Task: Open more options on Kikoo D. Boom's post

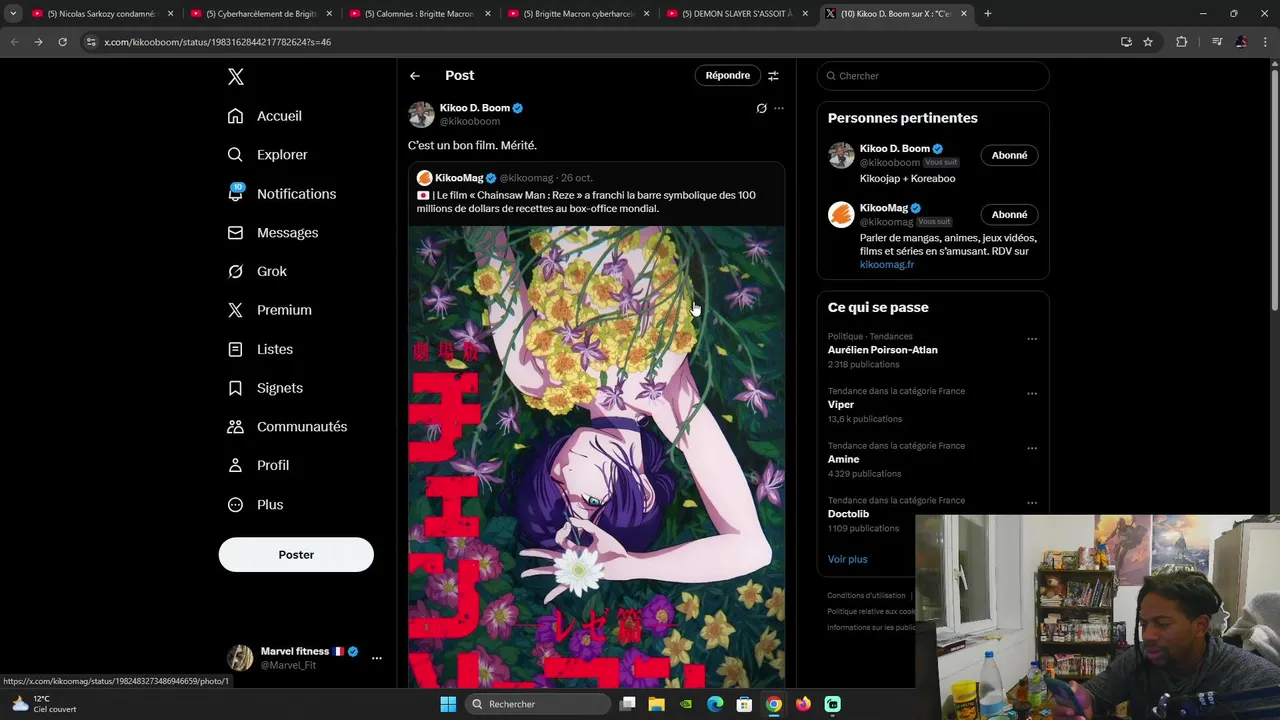Action: coord(779,108)
